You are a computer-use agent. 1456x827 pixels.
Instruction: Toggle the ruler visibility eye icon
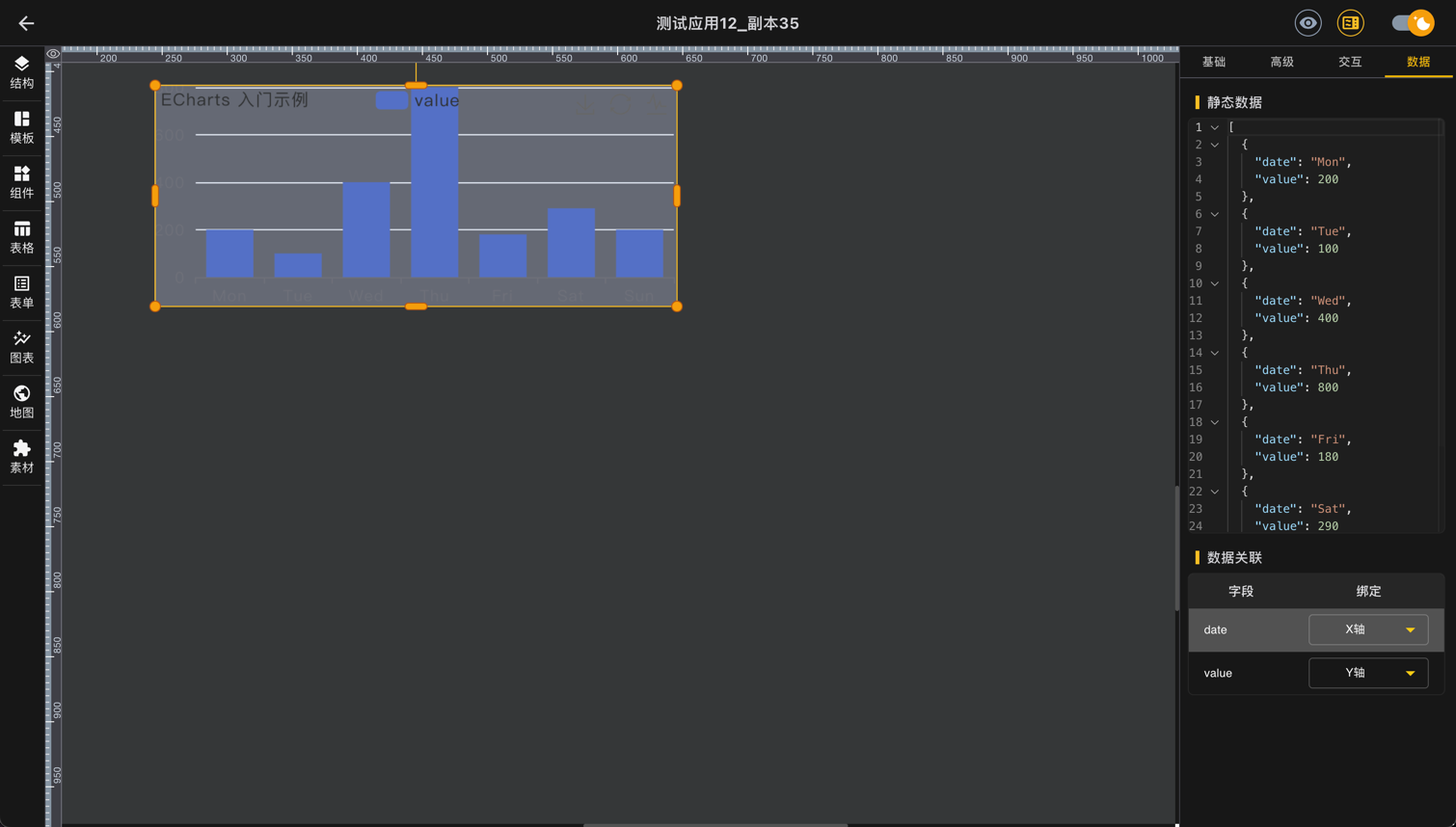[53, 54]
